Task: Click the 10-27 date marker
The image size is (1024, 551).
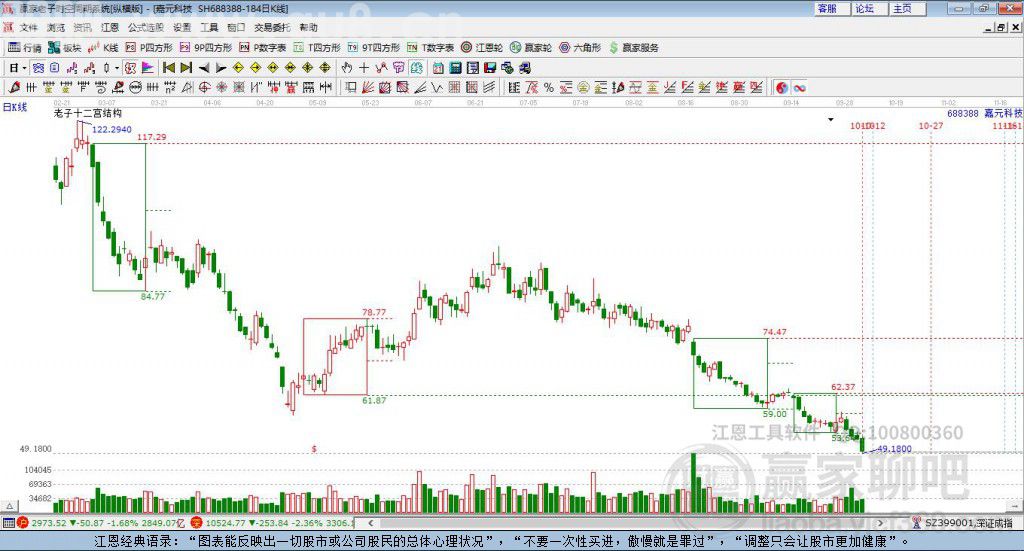Action: coord(931,125)
